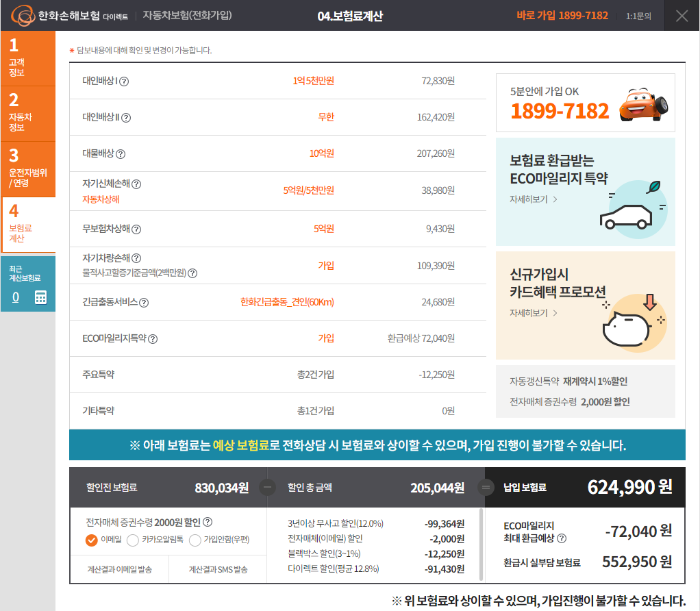Open help icon next to 자기차량손해
The width and height of the screenshot is (700, 611).
point(136,258)
